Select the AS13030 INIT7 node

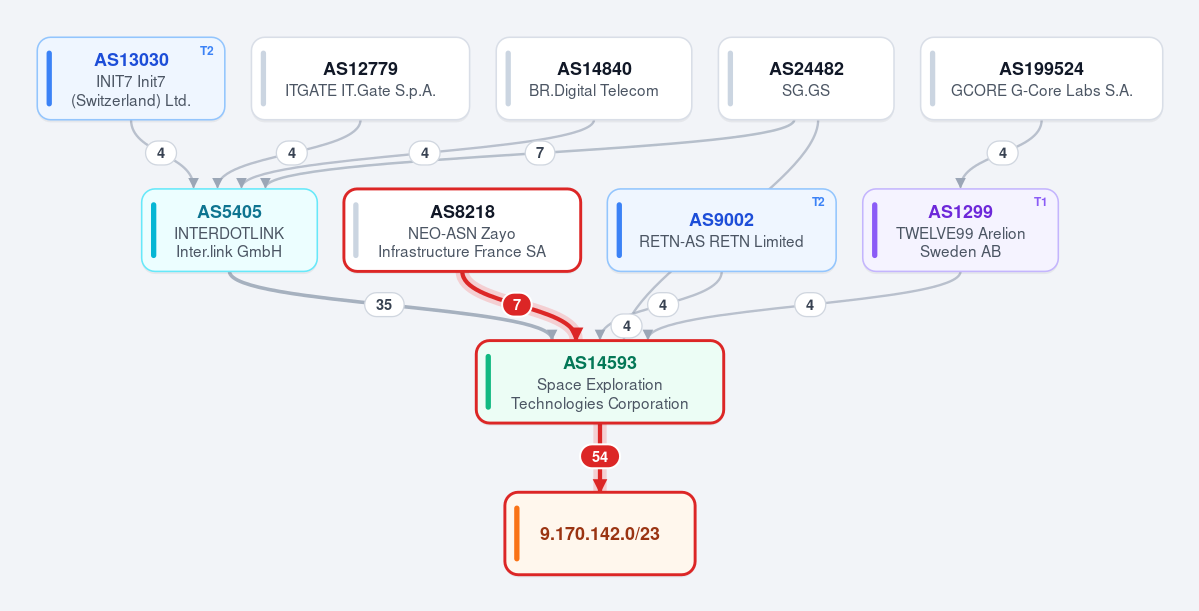(x=131, y=79)
